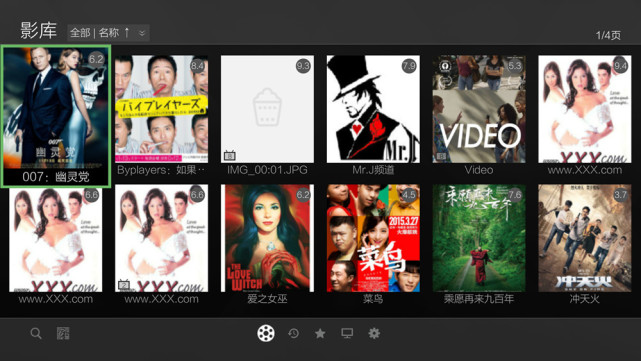Click the QR code scan icon

click(63, 334)
